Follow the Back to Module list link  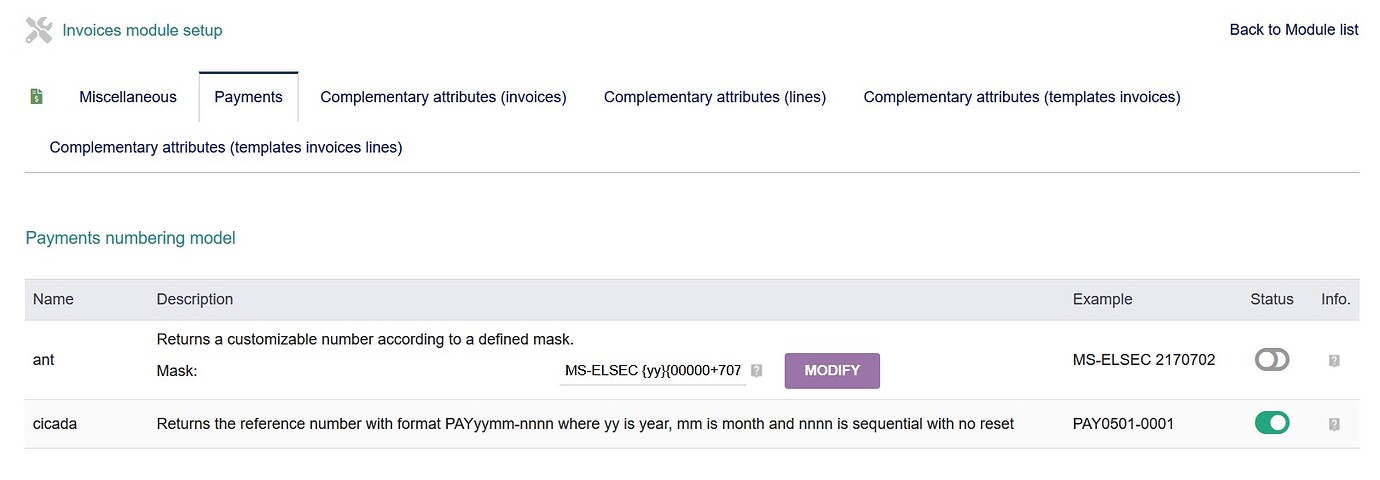(1293, 30)
